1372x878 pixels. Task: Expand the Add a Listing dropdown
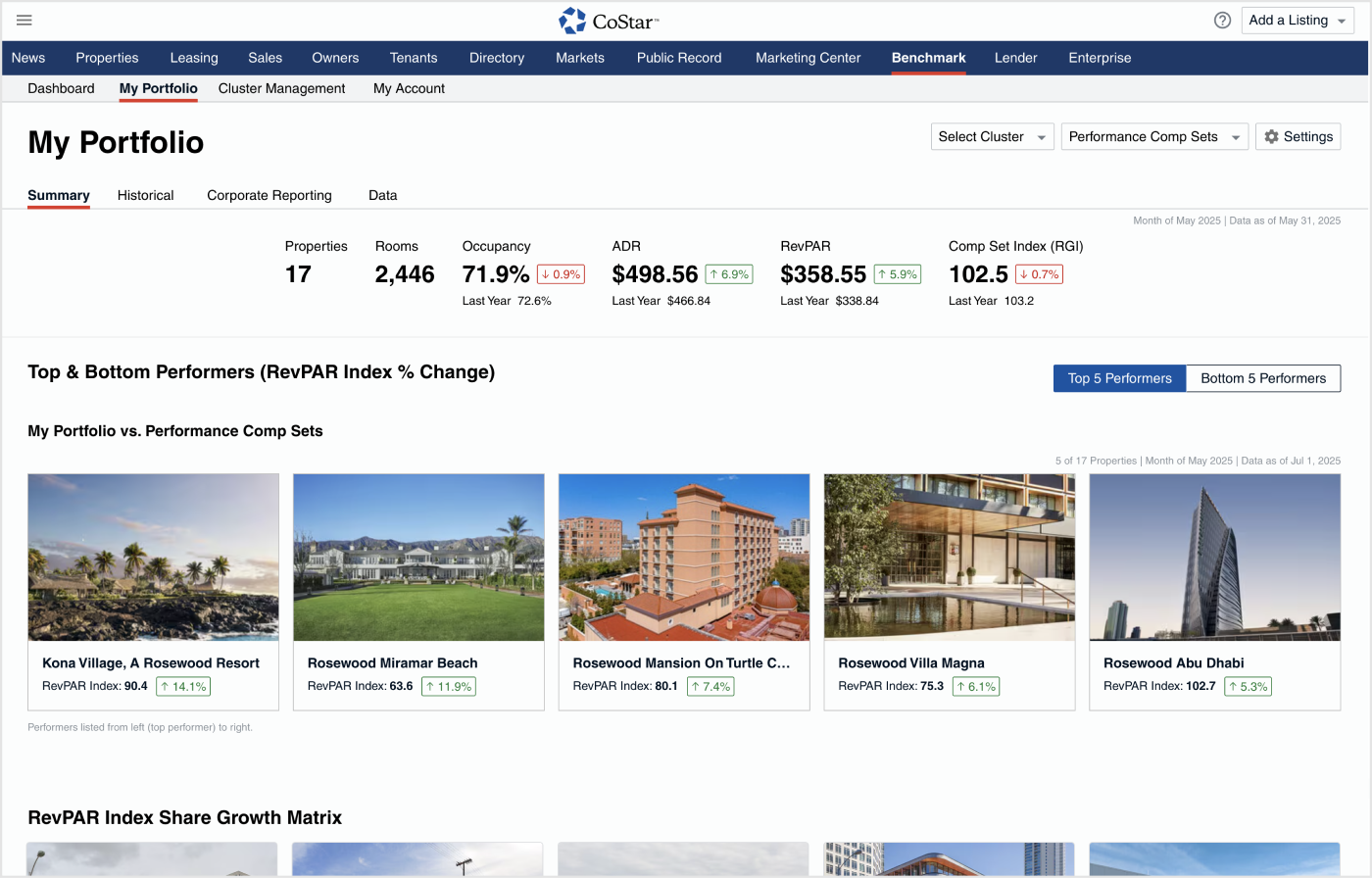click(1298, 21)
